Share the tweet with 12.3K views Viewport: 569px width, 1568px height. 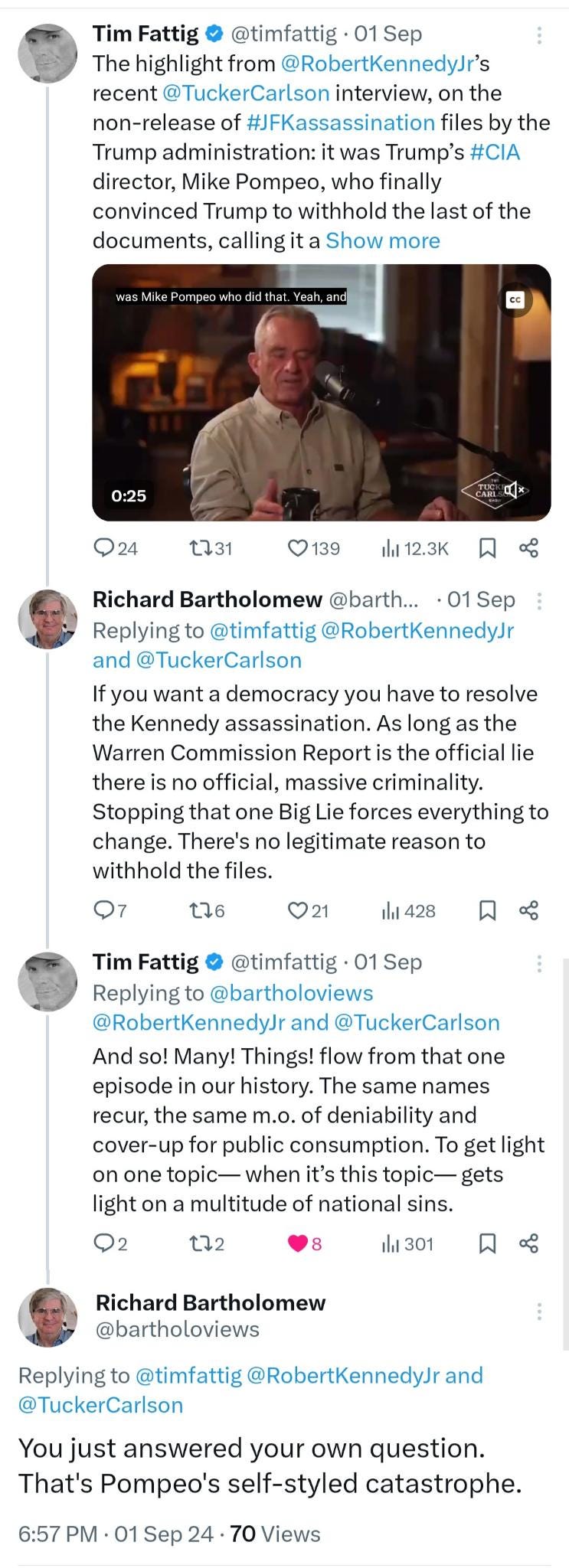(x=529, y=548)
